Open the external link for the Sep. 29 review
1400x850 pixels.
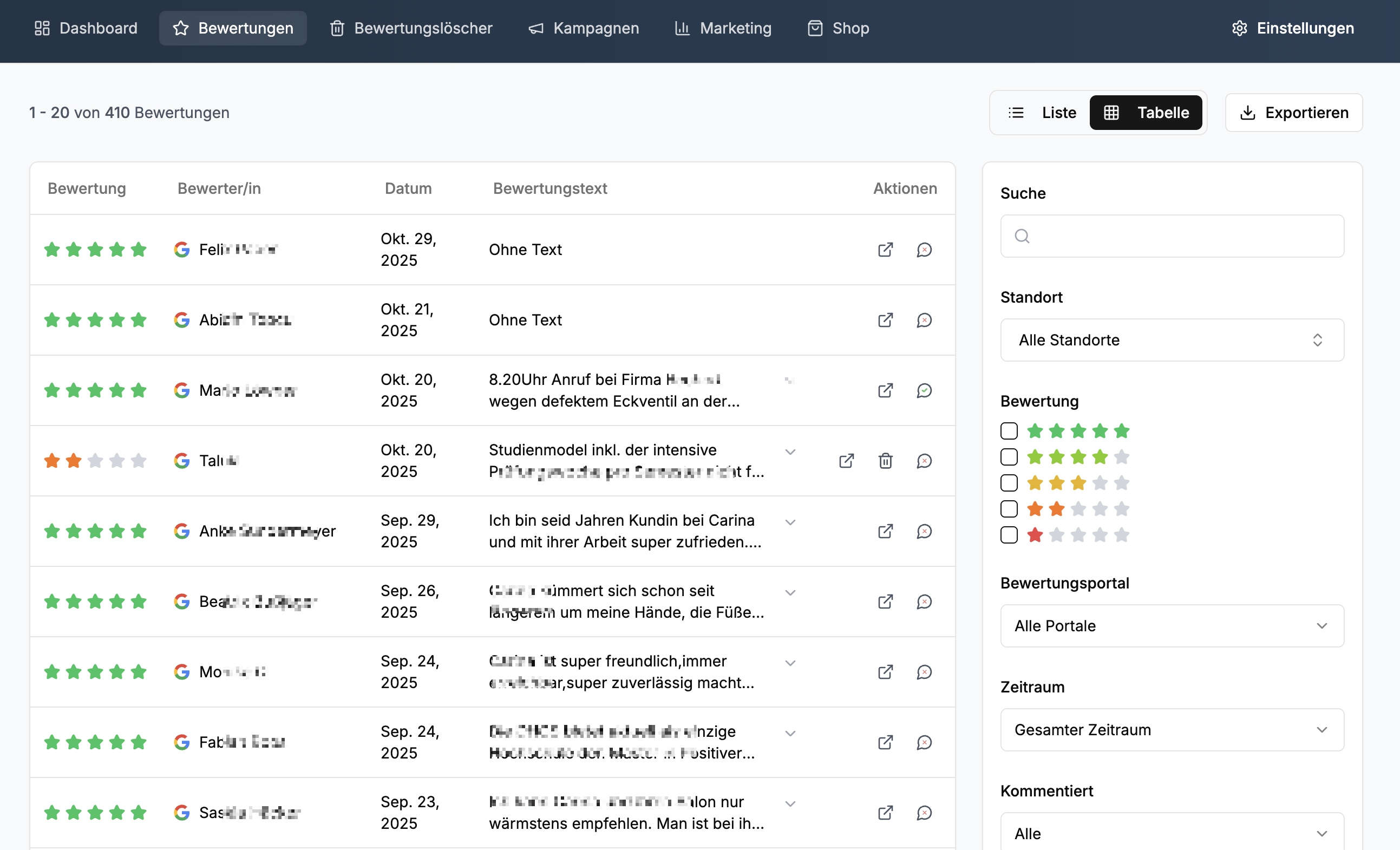[x=885, y=531]
